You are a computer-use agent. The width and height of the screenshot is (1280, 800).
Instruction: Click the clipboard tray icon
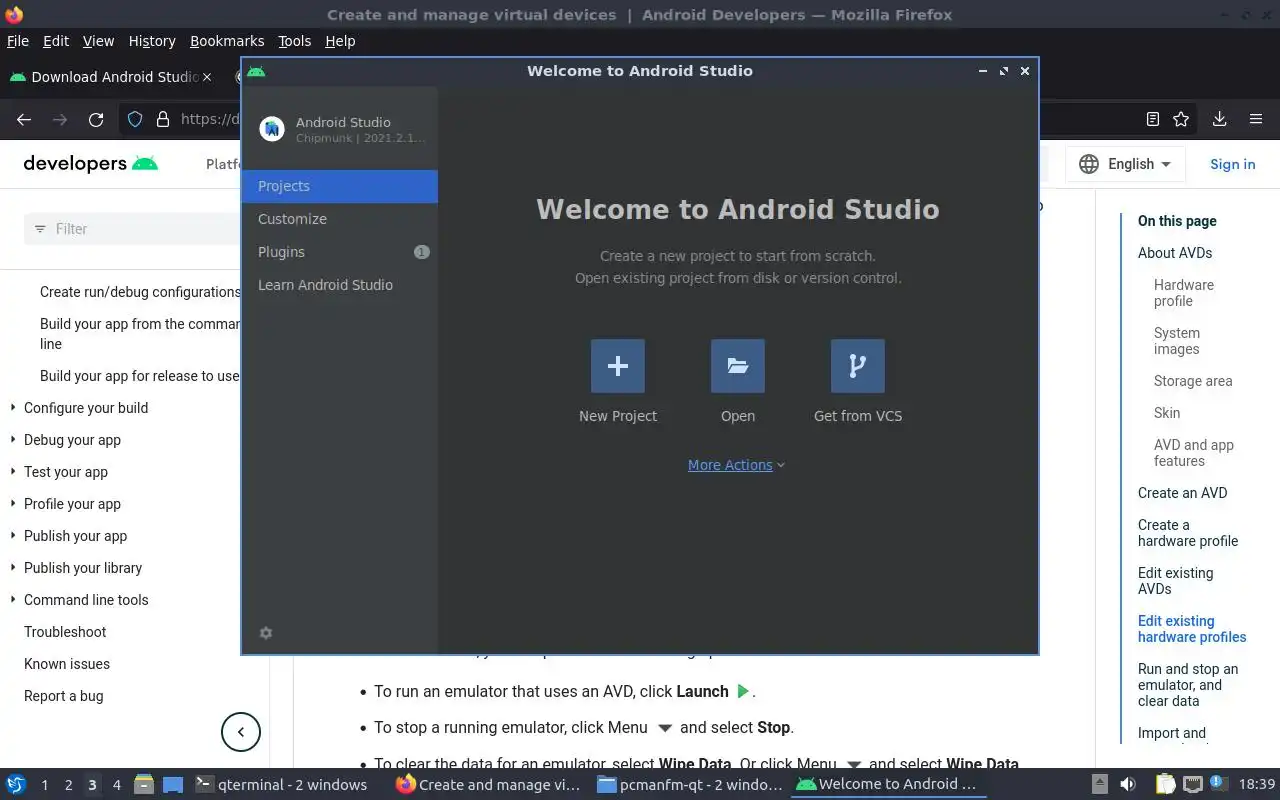coord(1166,785)
